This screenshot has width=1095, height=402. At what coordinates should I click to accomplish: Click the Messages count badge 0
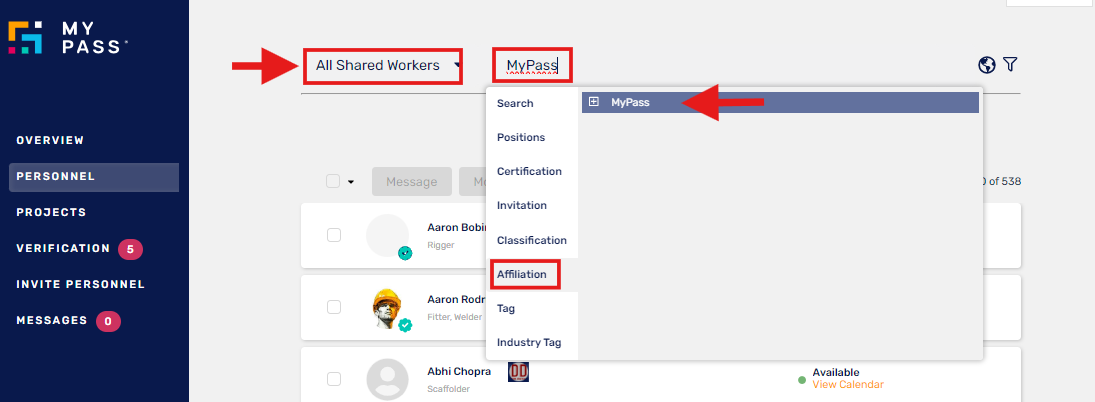coord(108,321)
